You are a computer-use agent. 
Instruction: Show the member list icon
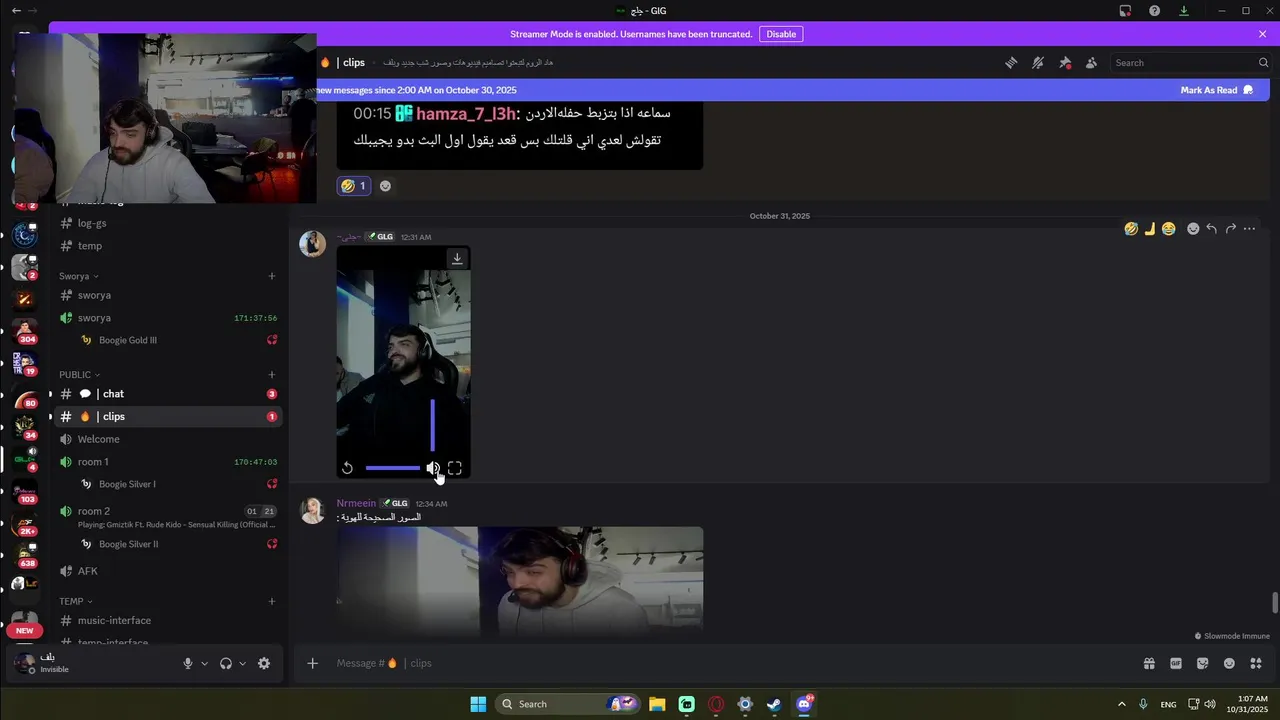(1091, 63)
